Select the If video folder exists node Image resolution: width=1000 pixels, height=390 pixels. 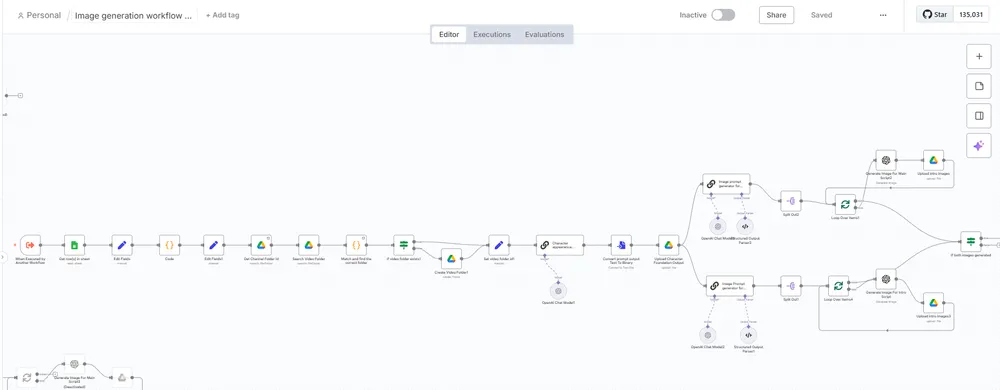click(403, 245)
